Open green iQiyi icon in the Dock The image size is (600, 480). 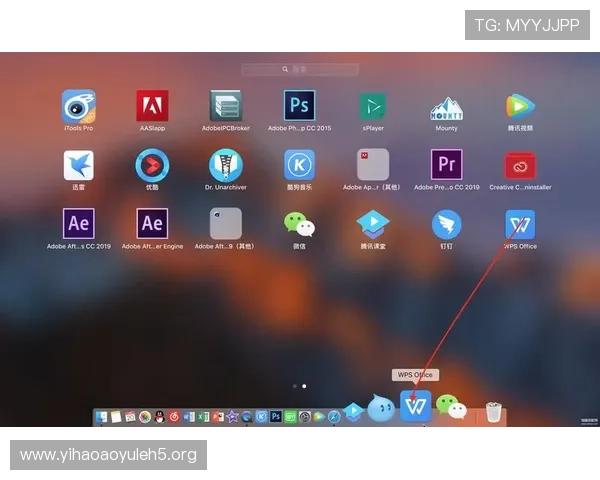coord(290,416)
